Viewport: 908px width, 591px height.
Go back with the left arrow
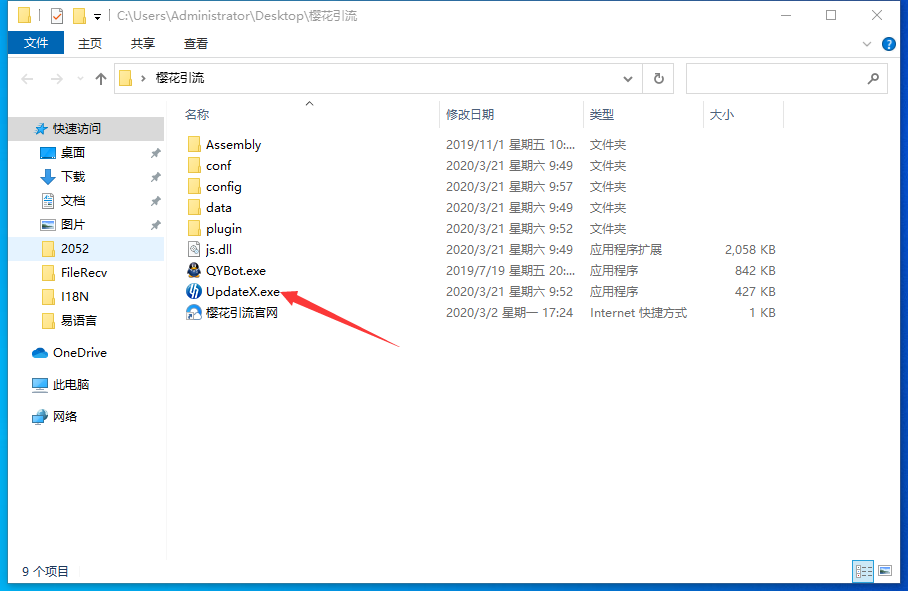coord(27,79)
